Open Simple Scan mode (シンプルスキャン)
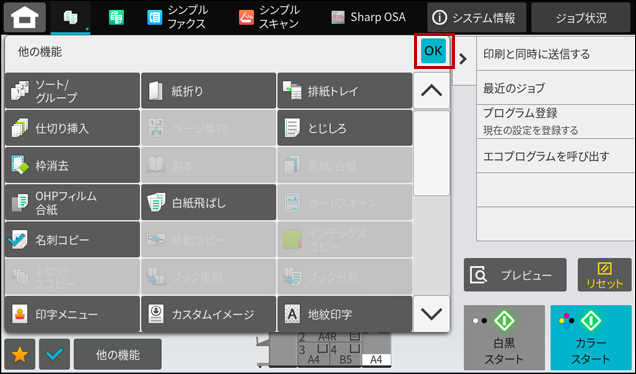636x374 pixels. coord(269,17)
